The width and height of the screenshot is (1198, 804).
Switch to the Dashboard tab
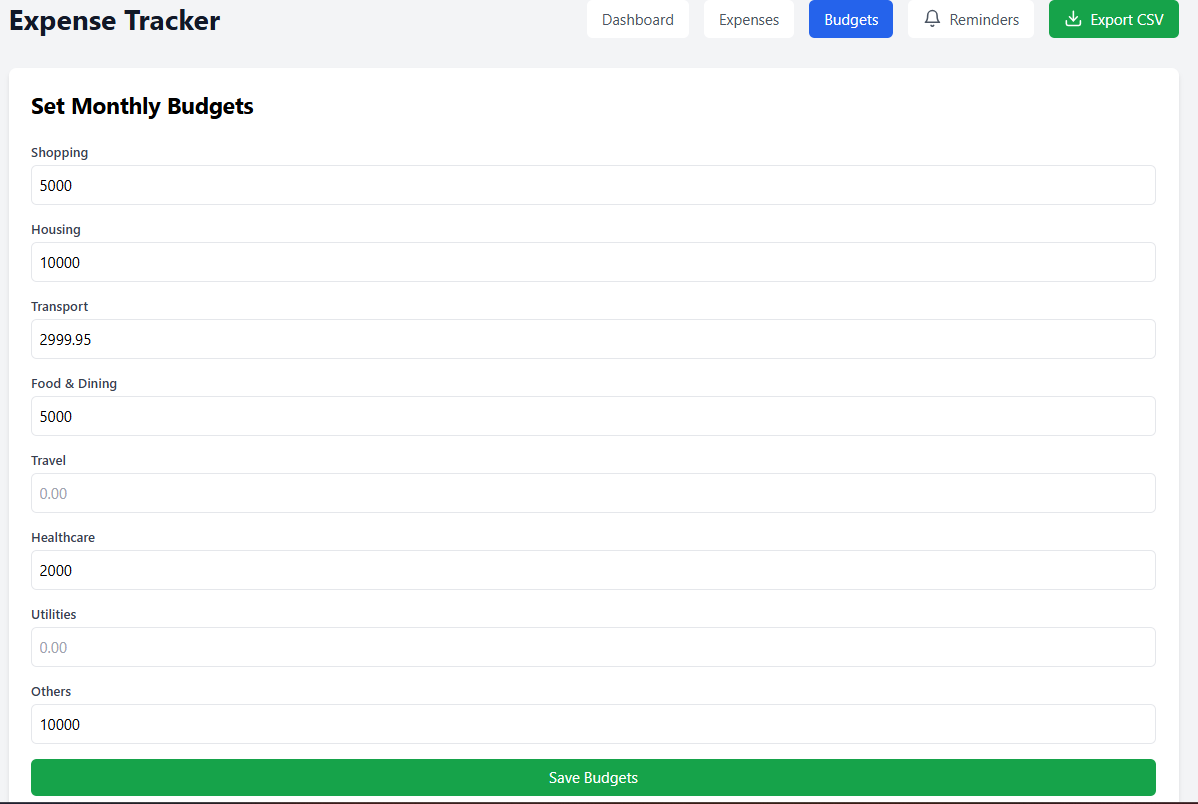(638, 19)
